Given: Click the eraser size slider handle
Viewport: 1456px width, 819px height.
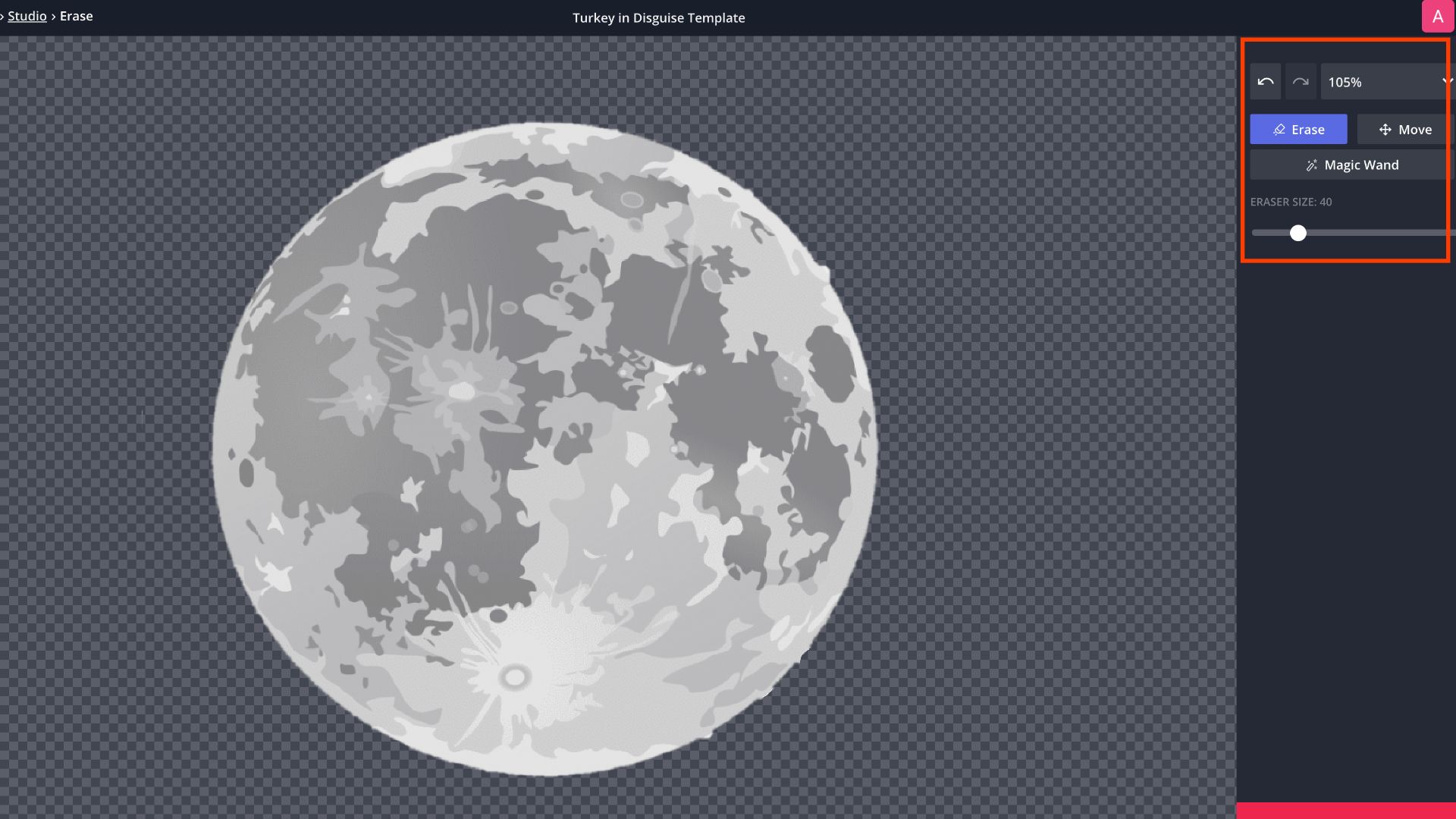Looking at the screenshot, I should click(x=1298, y=233).
